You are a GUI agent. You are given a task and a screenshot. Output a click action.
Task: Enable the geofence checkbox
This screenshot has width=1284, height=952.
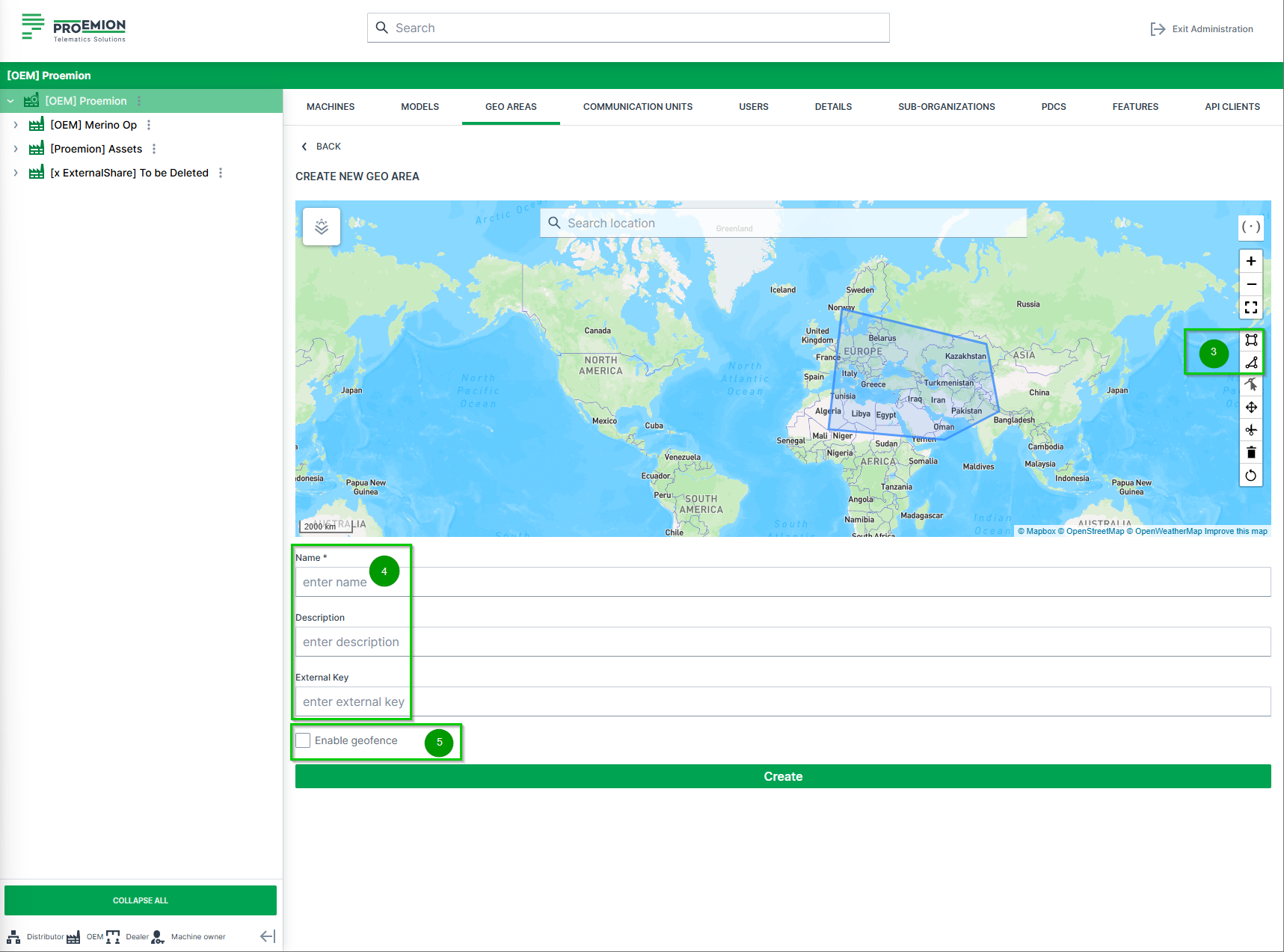303,740
